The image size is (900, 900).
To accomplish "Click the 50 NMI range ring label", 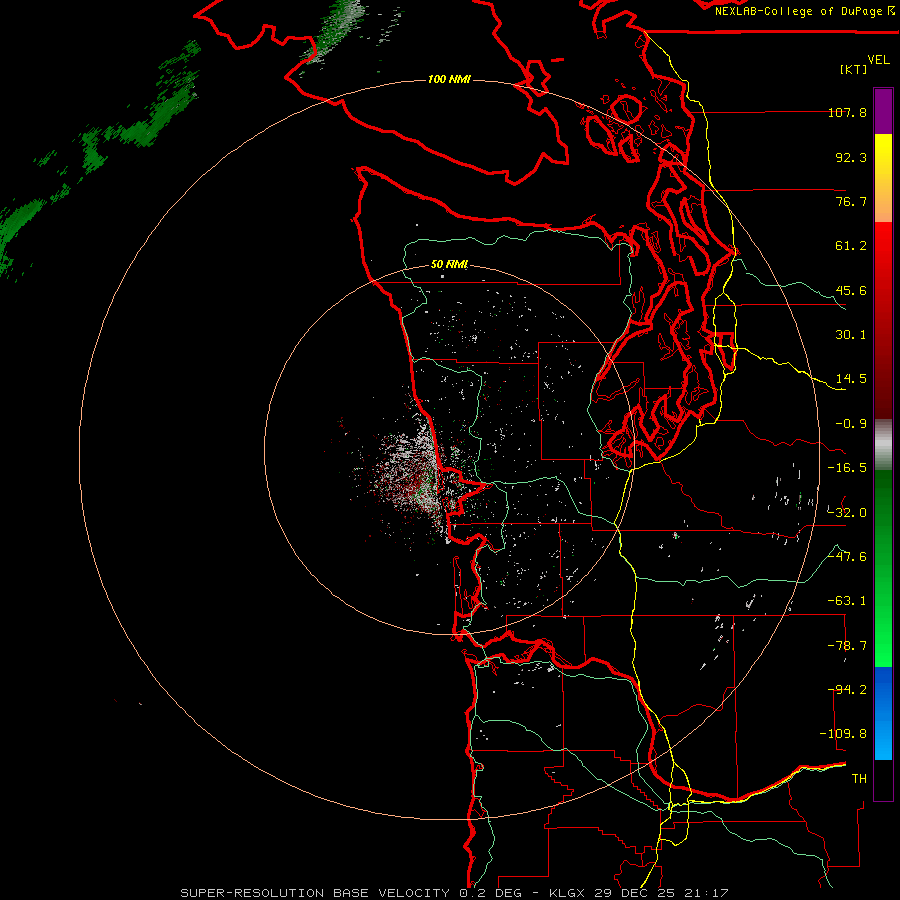I will [449, 265].
